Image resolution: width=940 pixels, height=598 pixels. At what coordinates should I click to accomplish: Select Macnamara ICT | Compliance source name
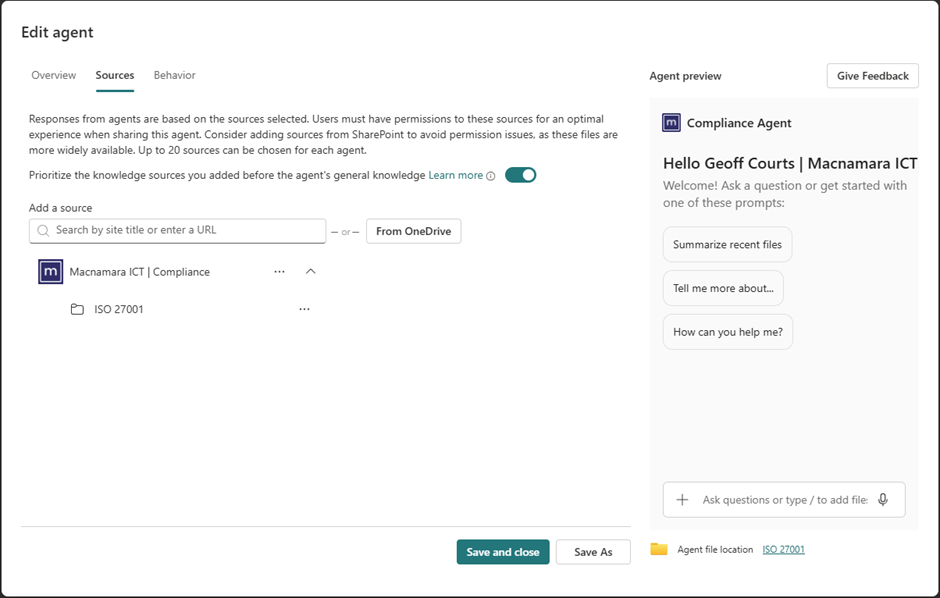(x=140, y=271)
